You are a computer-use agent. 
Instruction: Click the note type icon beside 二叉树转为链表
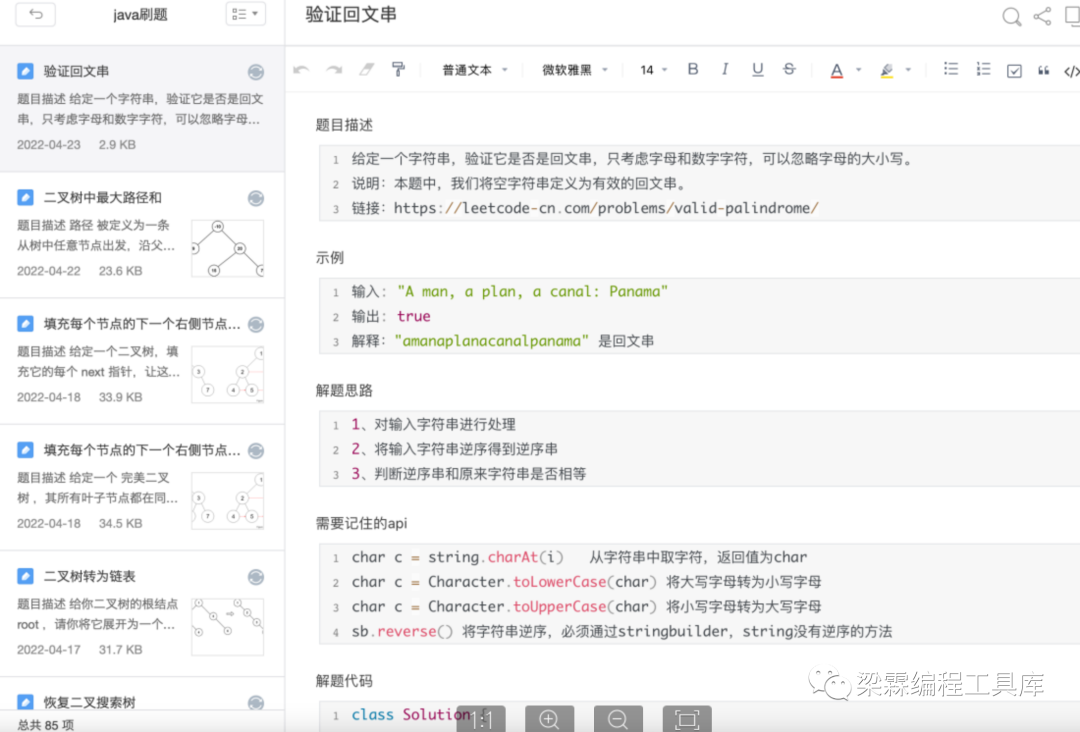click(25, 576)
